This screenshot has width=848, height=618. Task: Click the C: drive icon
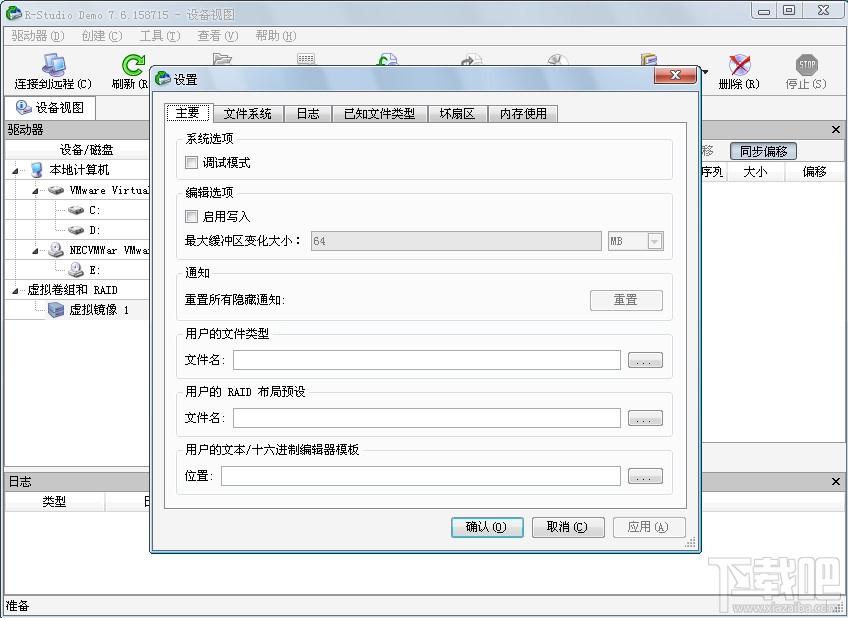pyautogui.click(x=76, y=210)
